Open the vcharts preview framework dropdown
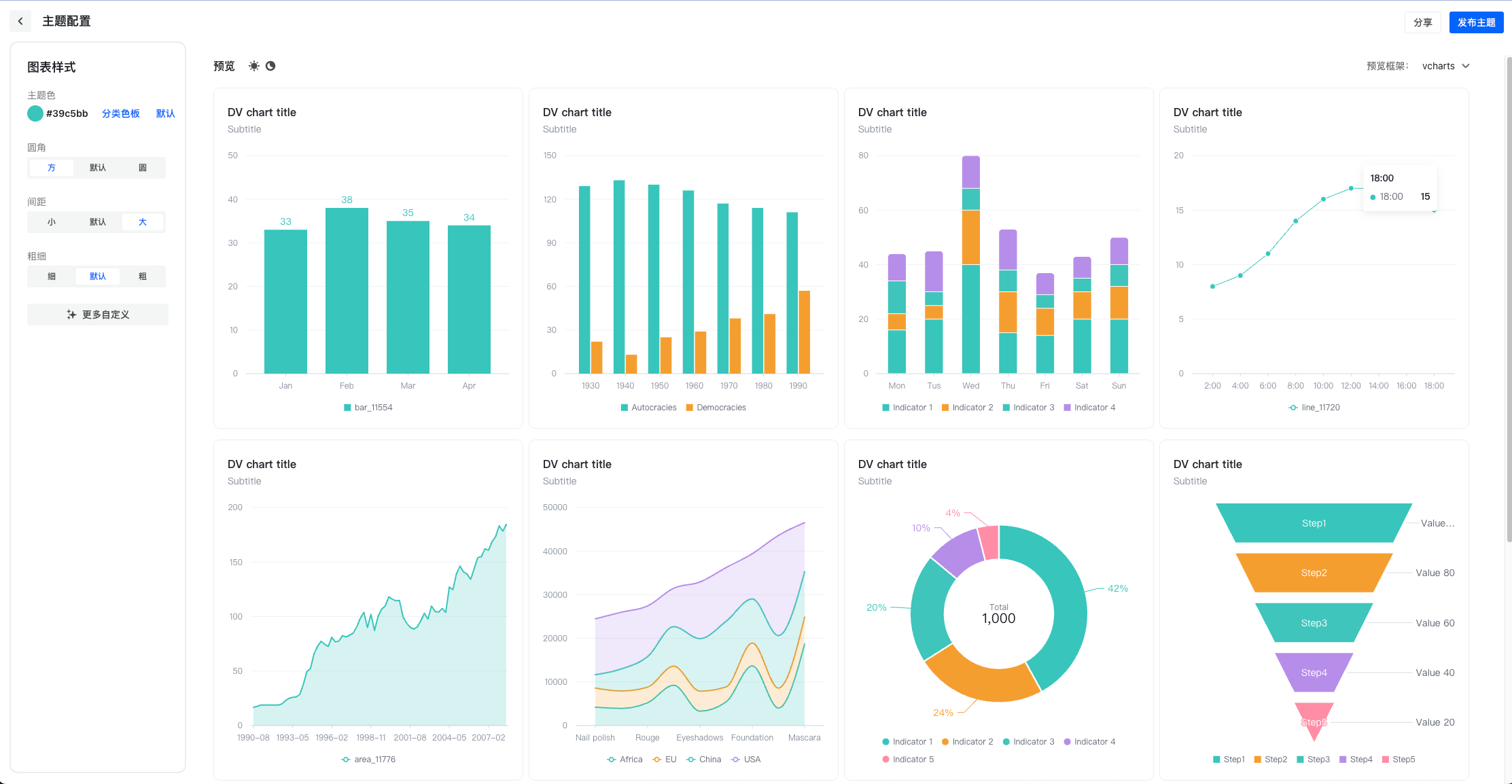Viewport: 1512px width, 784px height. 1445,66
